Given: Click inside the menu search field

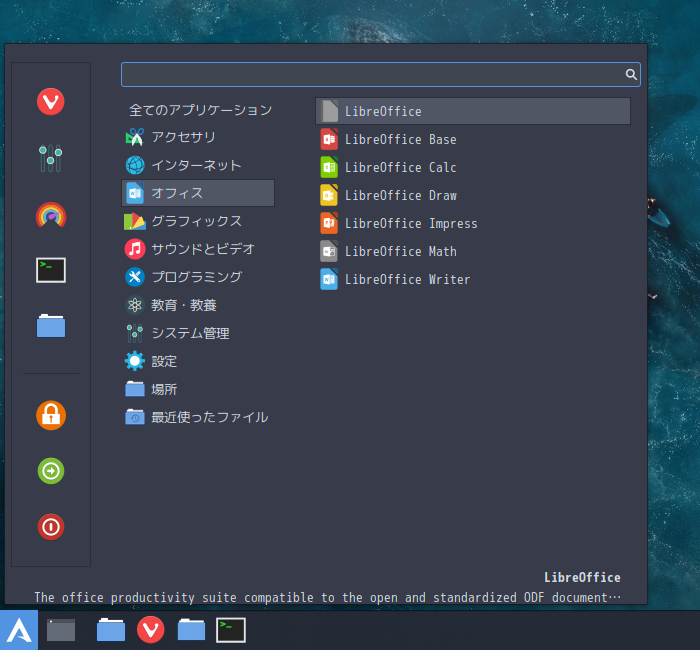Looking at the screenshot, I should pyautogui.click(x=380, y=74).
